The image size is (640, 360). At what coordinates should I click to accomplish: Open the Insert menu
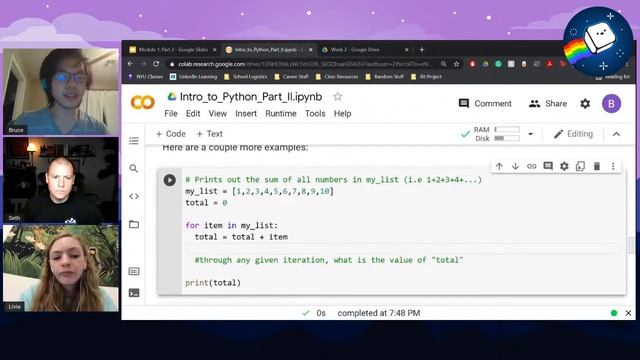(246, 113)
